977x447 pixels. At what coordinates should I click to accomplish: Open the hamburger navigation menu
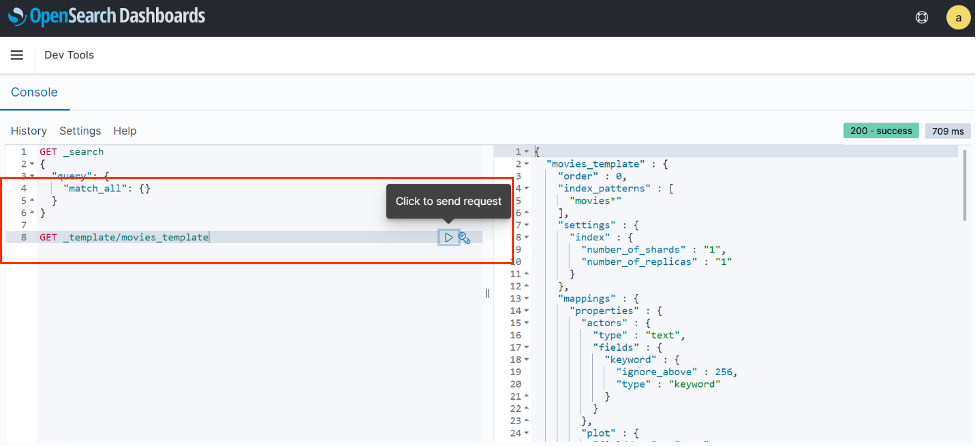tap(17, 55)
